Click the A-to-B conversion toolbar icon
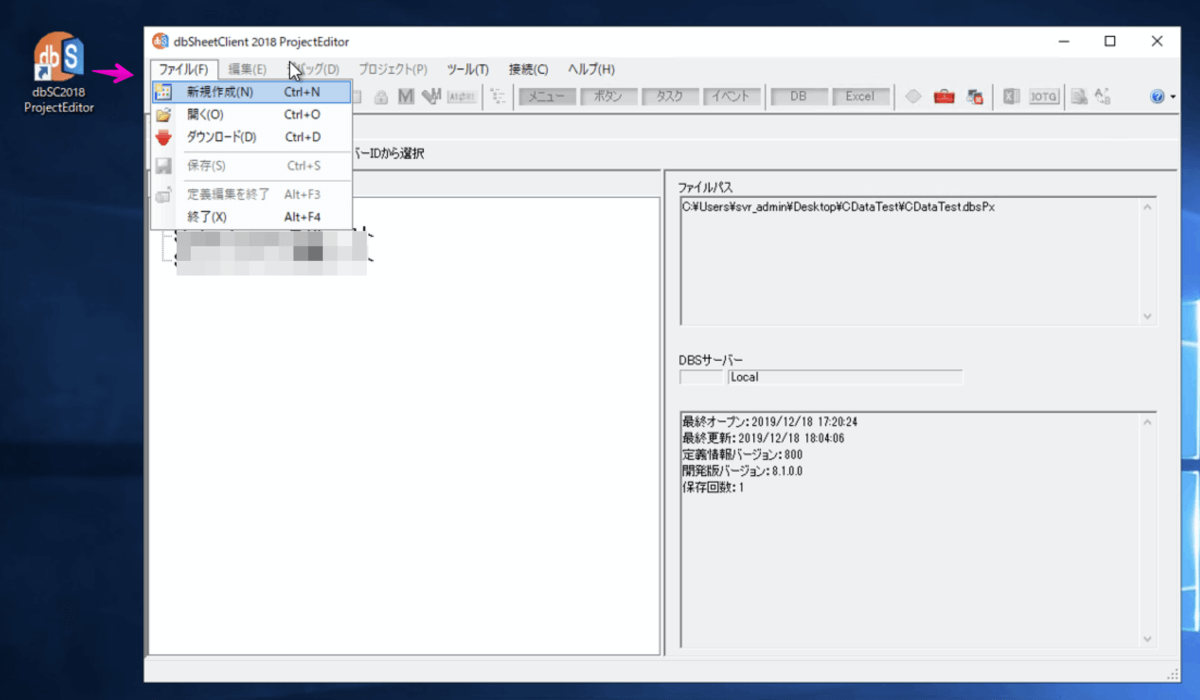The image size is (1200, 700). click(x=1103, y=97)
